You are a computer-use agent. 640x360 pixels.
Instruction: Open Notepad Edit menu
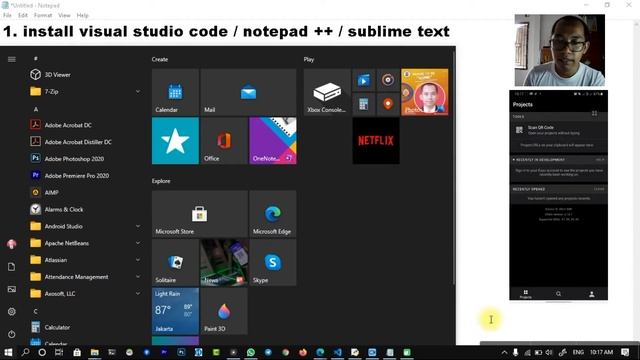tap(23, 15)
